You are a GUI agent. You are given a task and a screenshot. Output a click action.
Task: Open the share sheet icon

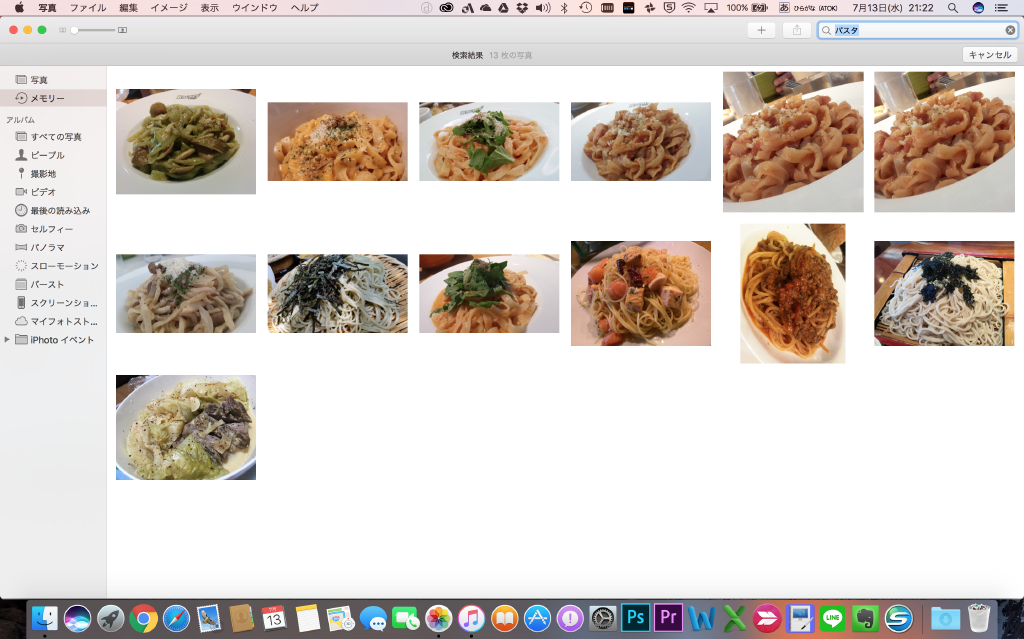pyautogui.click(x=796, y=29)
